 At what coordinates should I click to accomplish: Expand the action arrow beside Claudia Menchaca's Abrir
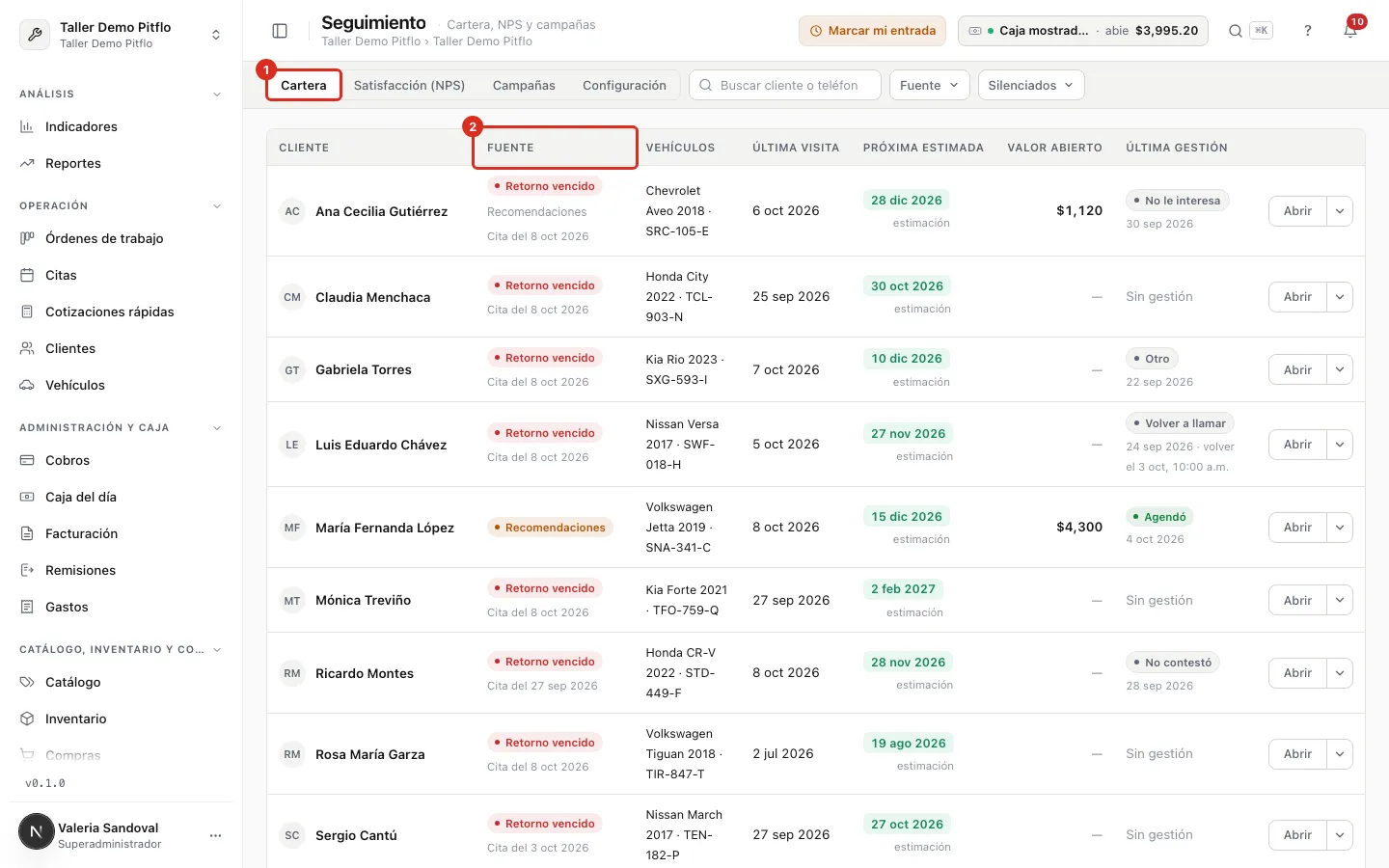[x=1340, y=297]
